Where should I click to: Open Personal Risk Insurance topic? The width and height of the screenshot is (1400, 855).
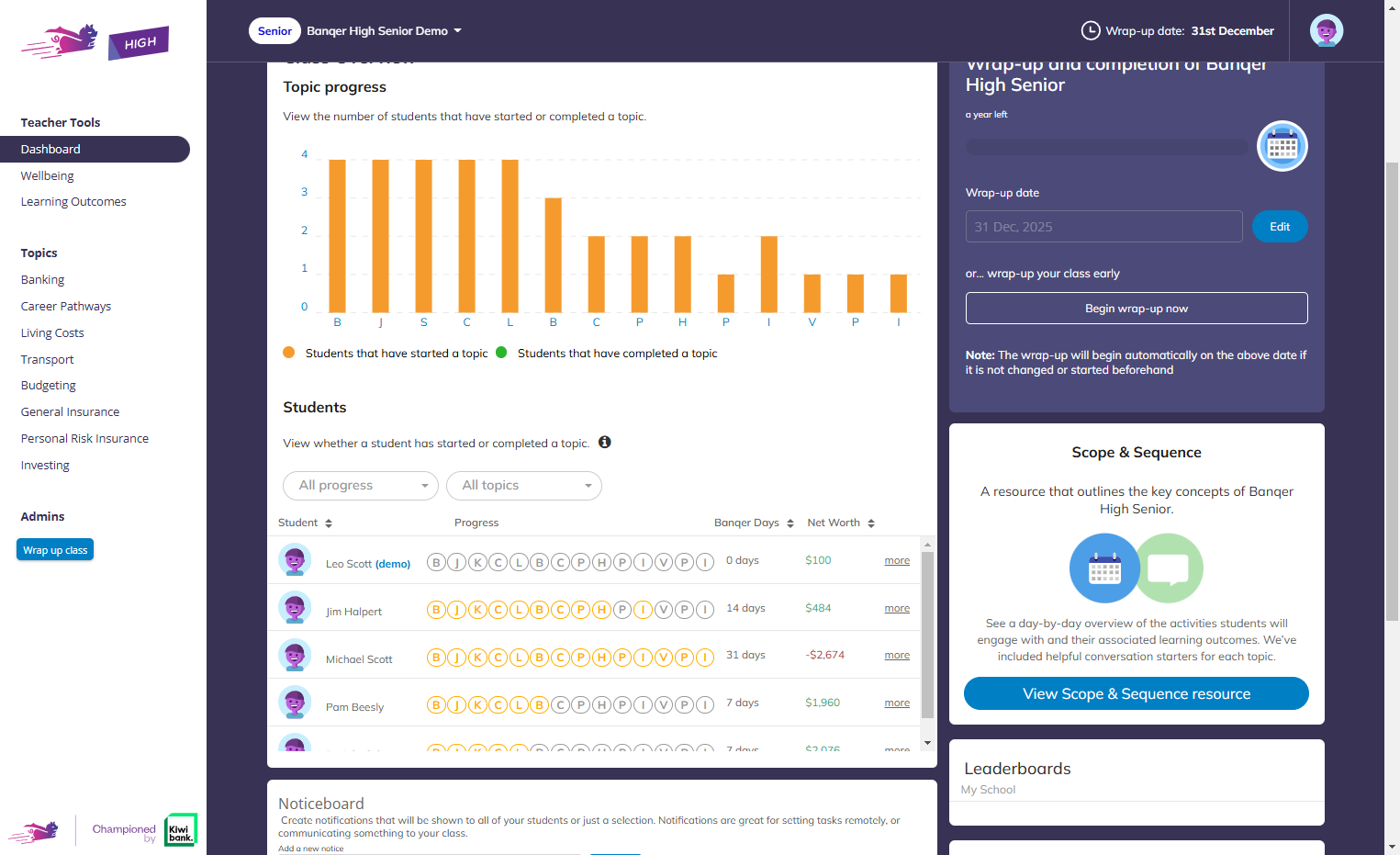(84, 438)
